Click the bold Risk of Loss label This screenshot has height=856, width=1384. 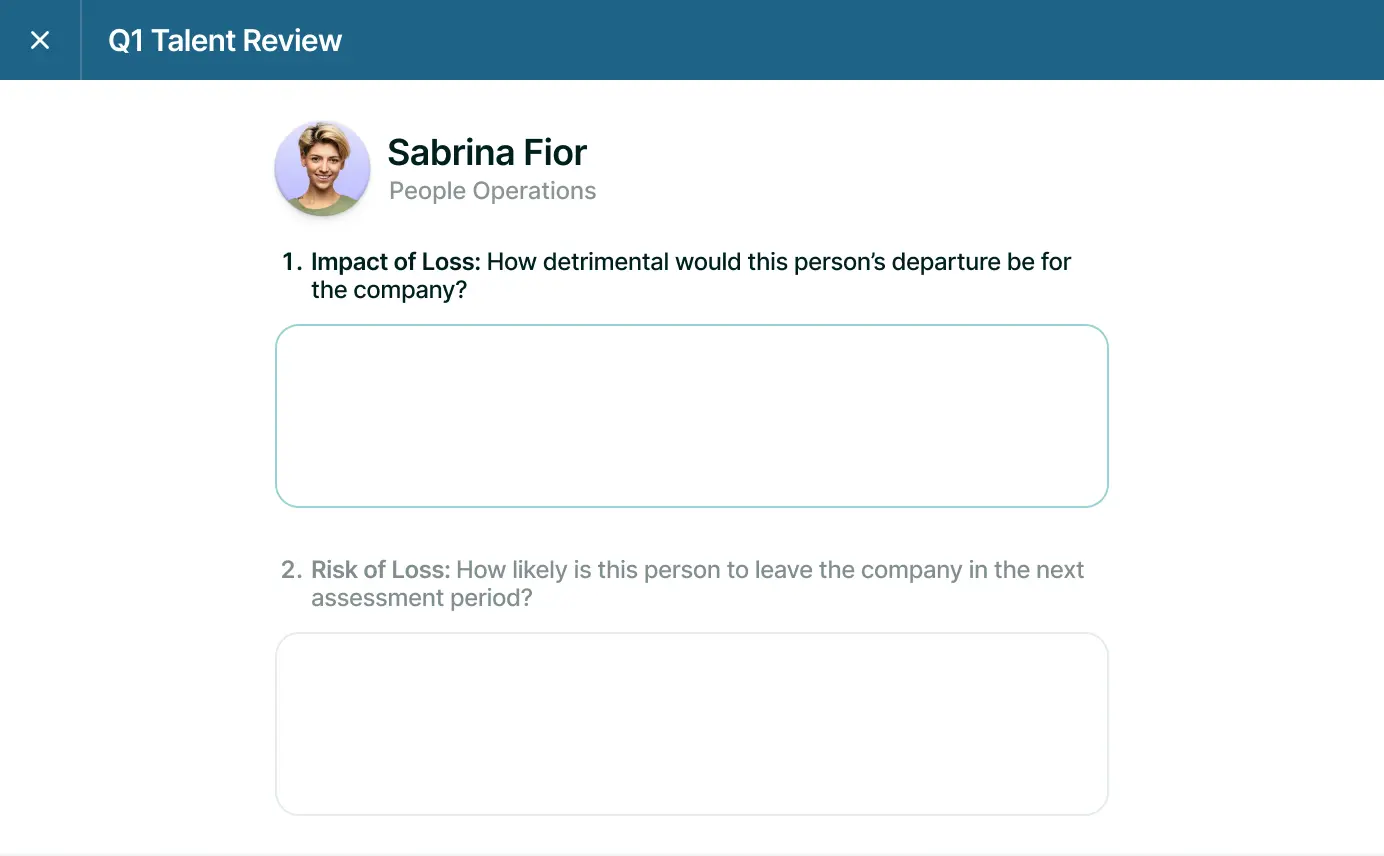(x=380, y=570)
